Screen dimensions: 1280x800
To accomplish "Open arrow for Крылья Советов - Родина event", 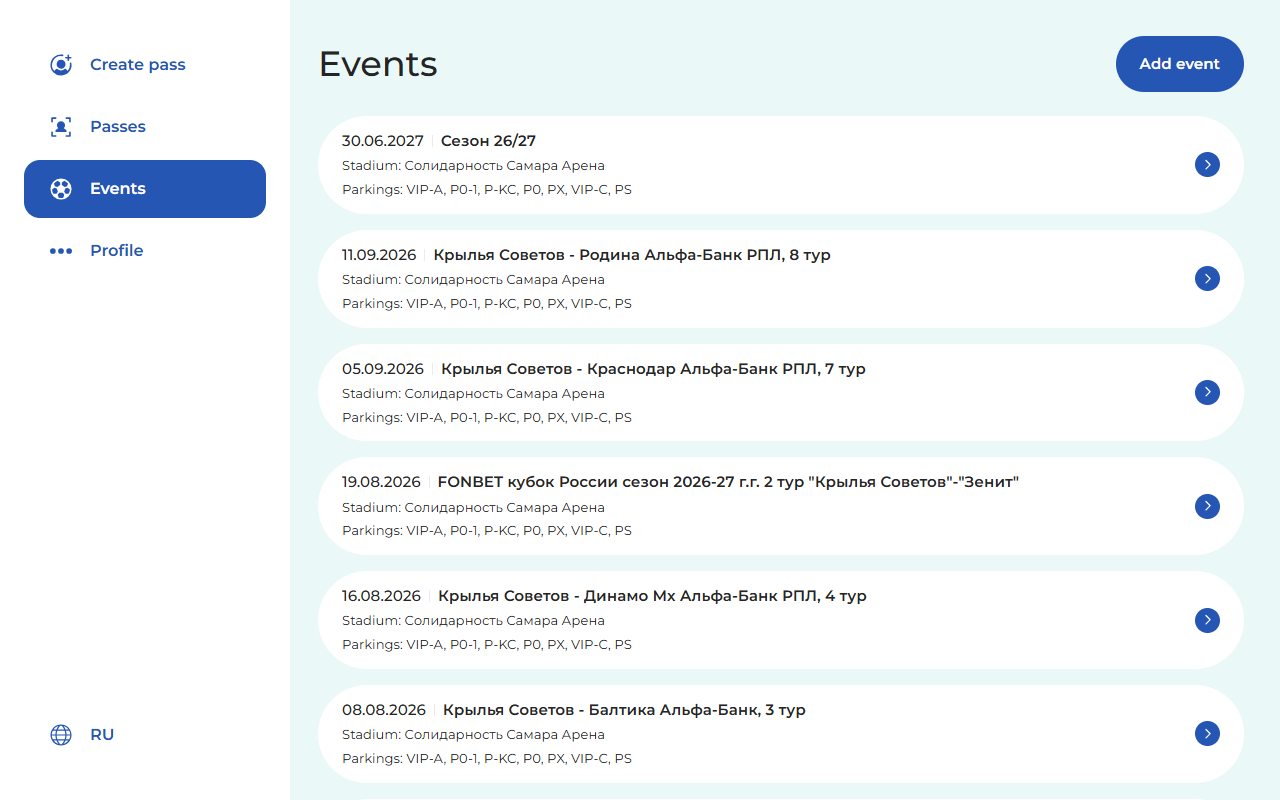I will [1207, 279].
